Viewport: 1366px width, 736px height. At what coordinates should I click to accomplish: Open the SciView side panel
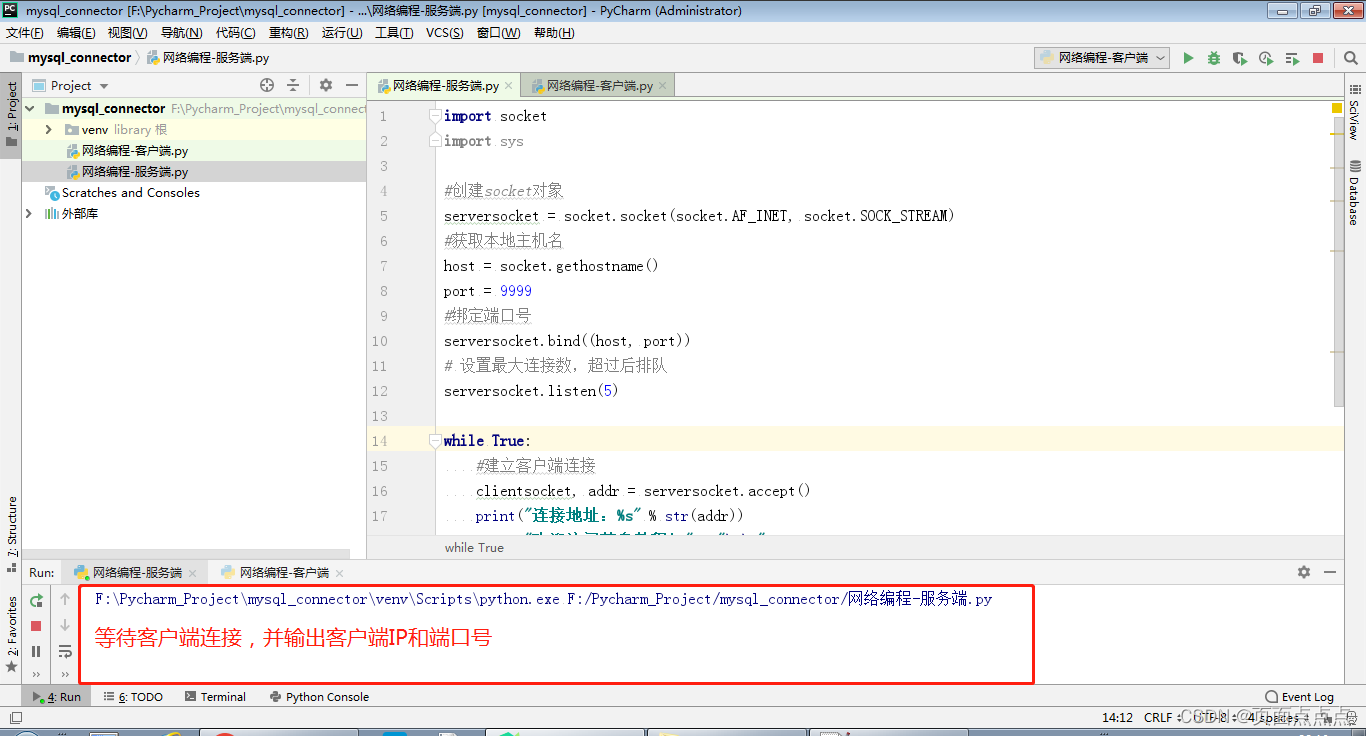(1354, 120)
